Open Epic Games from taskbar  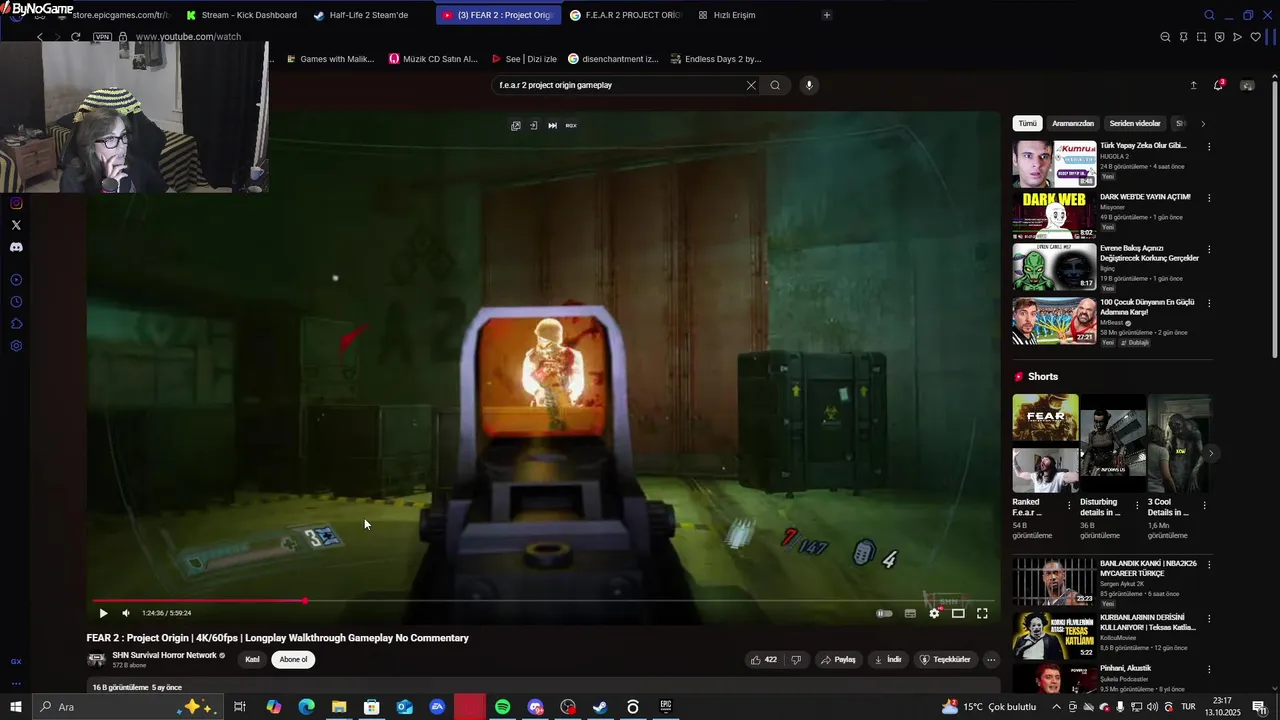(x=665, y=707)
